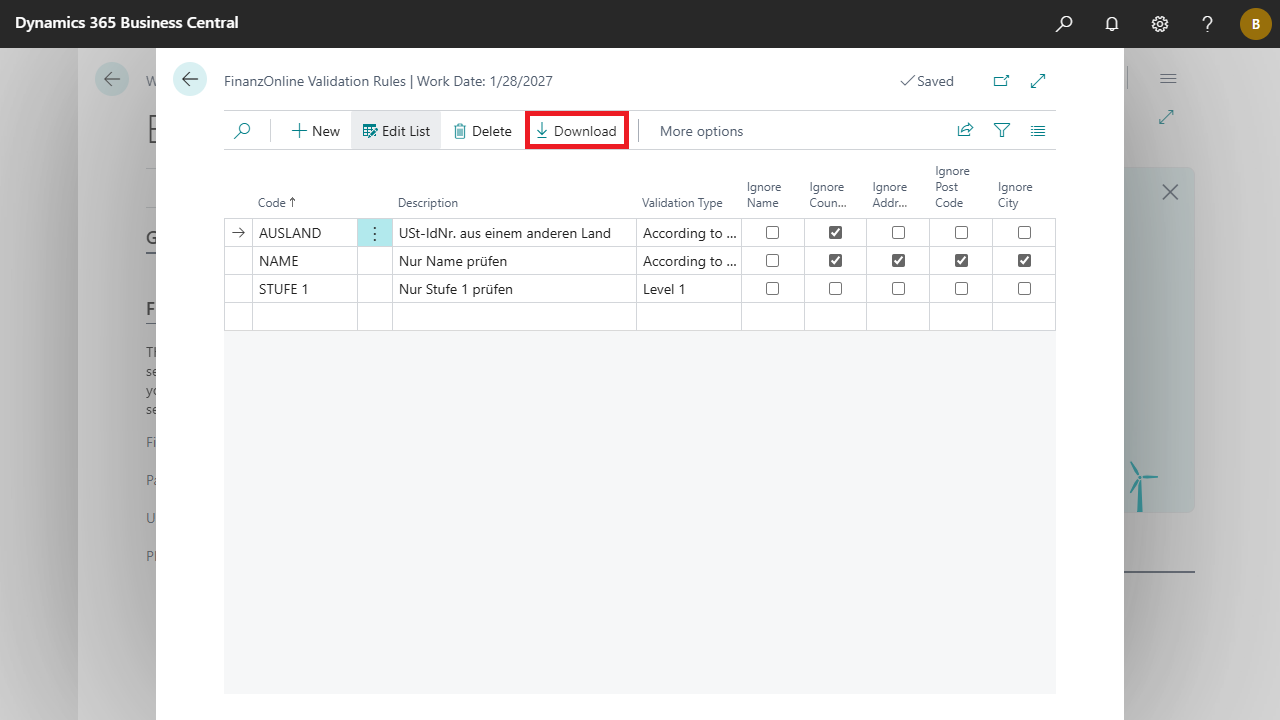1280x720 pixels.
Task: Toggle the filter pane
Action: tap(1002, 131)
